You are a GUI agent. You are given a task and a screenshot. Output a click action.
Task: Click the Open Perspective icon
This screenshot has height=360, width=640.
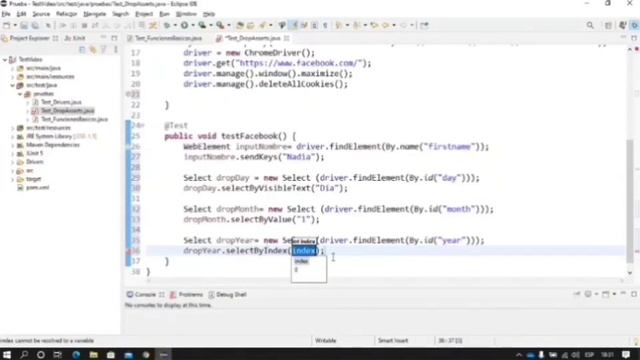pos(608,25)
